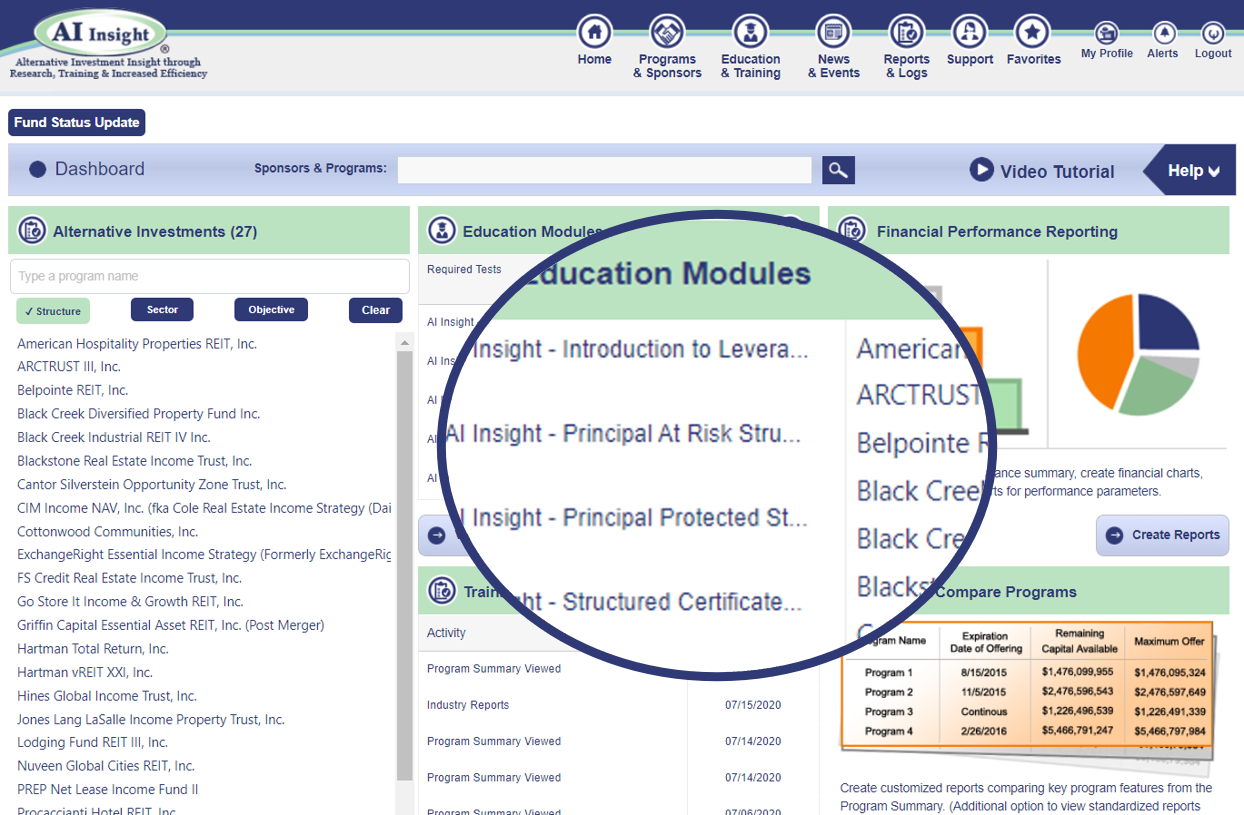Open the Favorites star icon
1244x815 pixels.
1033,33
